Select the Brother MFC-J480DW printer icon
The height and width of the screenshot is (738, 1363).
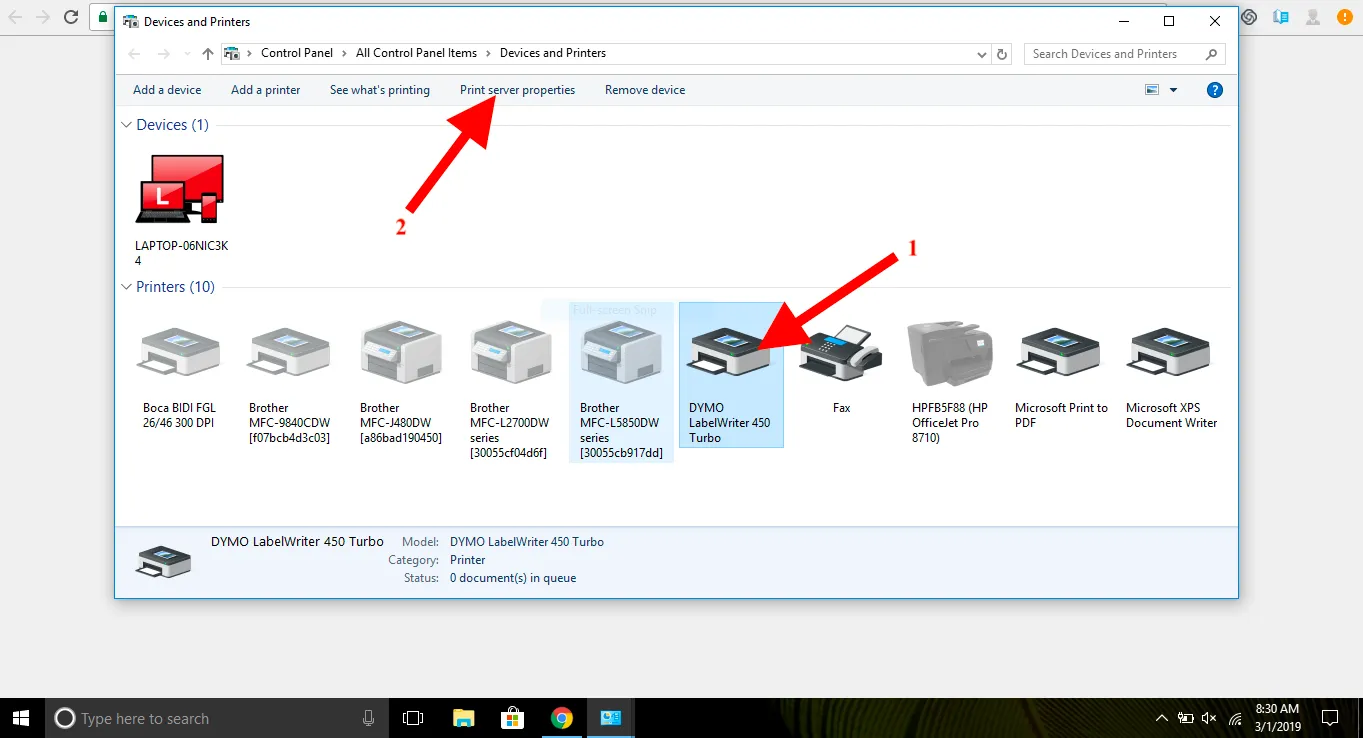coord(400,352)
